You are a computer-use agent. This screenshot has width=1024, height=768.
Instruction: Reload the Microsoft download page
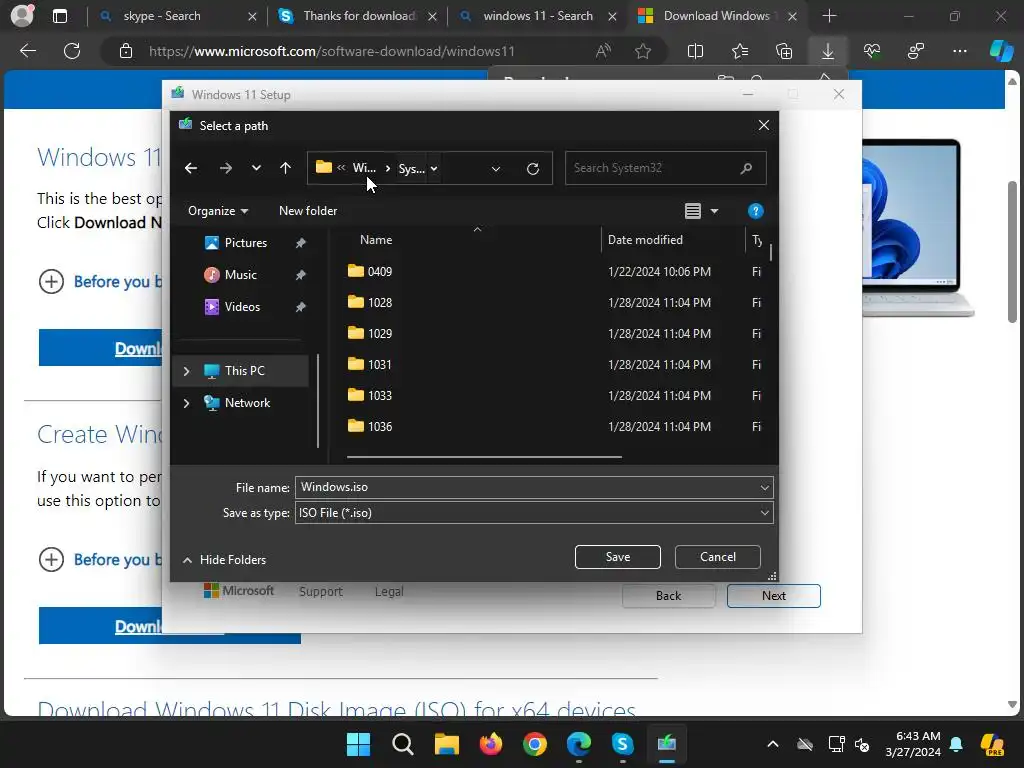(x=72, y=51)
